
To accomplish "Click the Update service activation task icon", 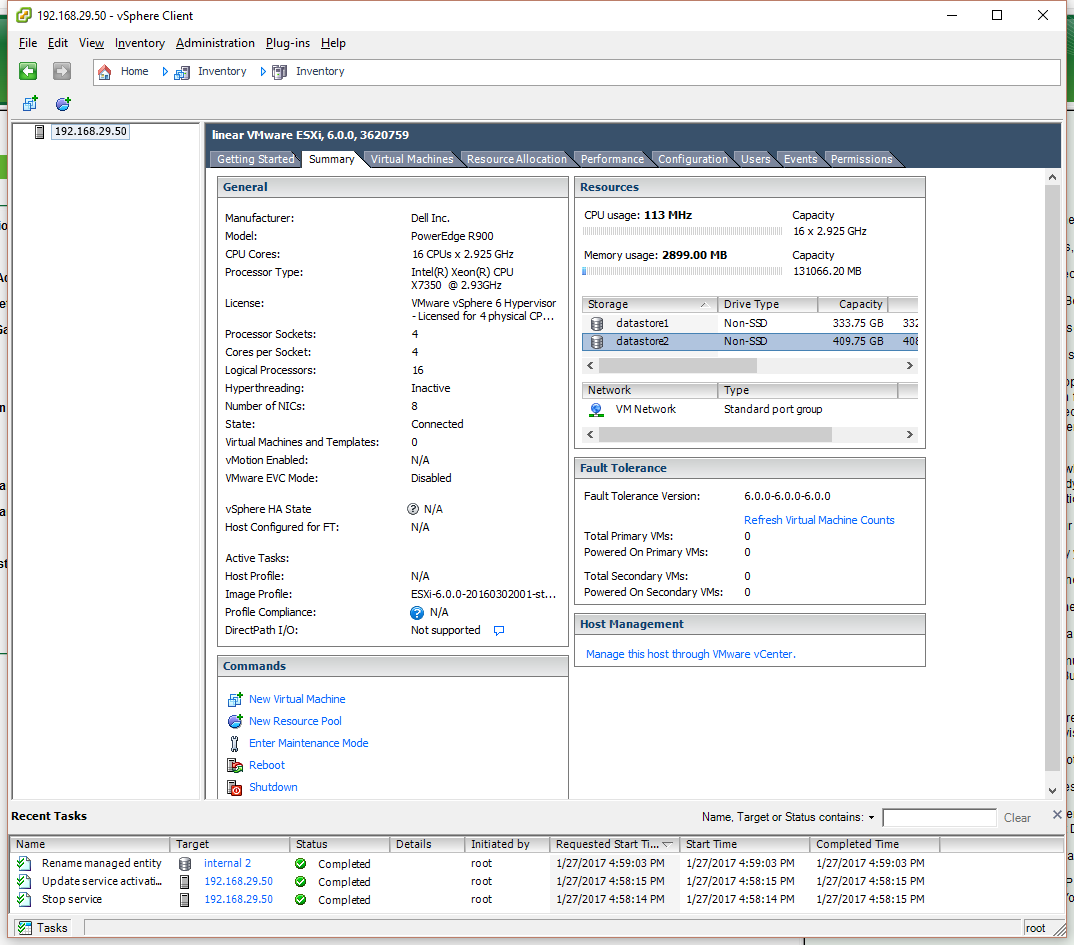I will (24, 881).
